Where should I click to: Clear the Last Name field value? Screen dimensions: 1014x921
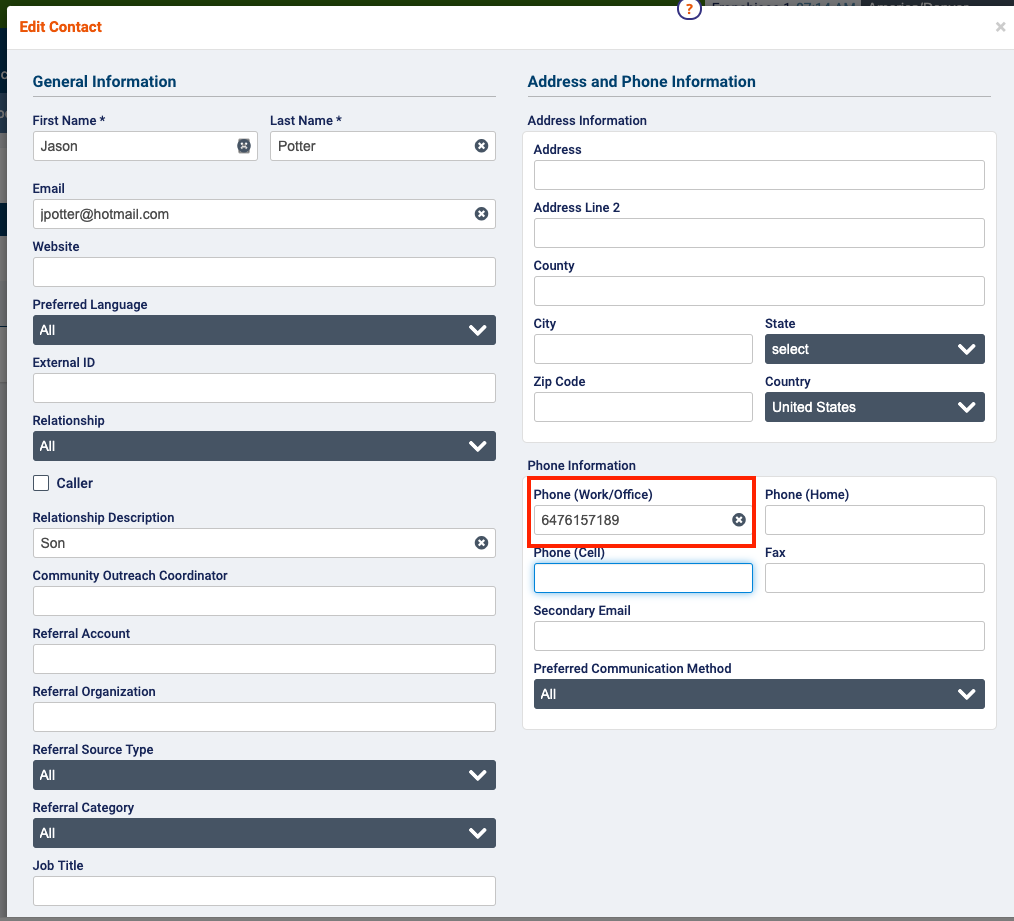(481, 146)
